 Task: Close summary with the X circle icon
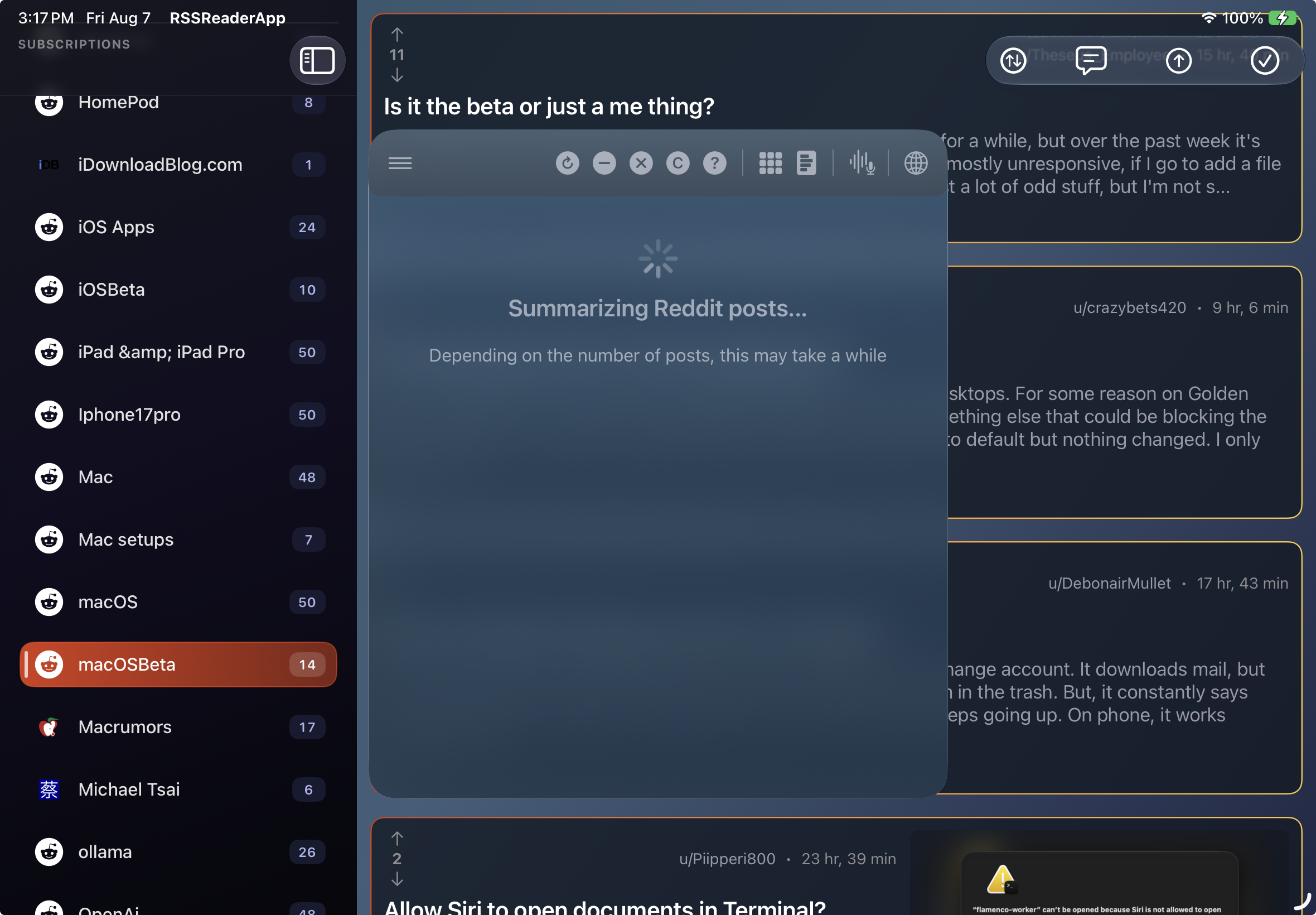click(x=641, y=163)
